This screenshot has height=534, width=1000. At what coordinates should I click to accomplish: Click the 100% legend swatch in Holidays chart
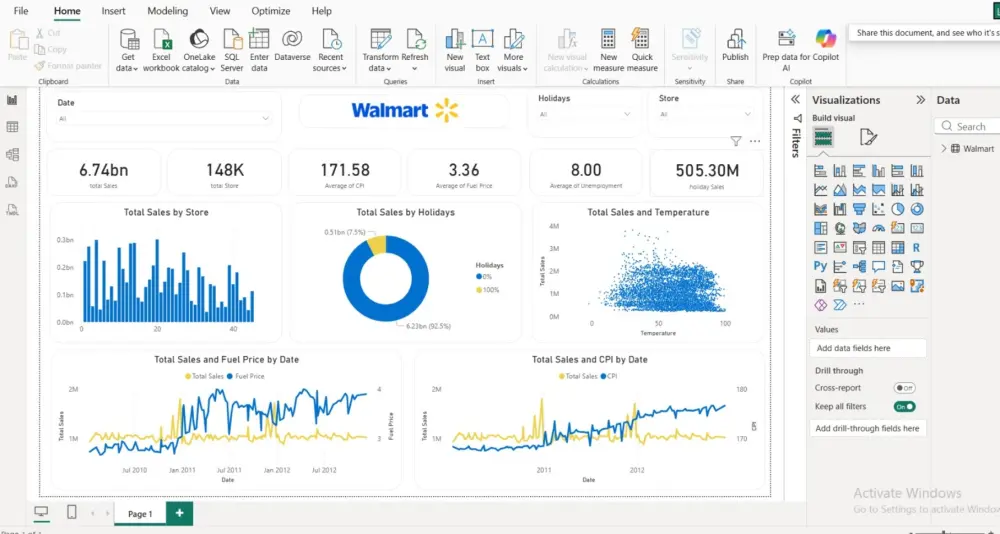479,290
